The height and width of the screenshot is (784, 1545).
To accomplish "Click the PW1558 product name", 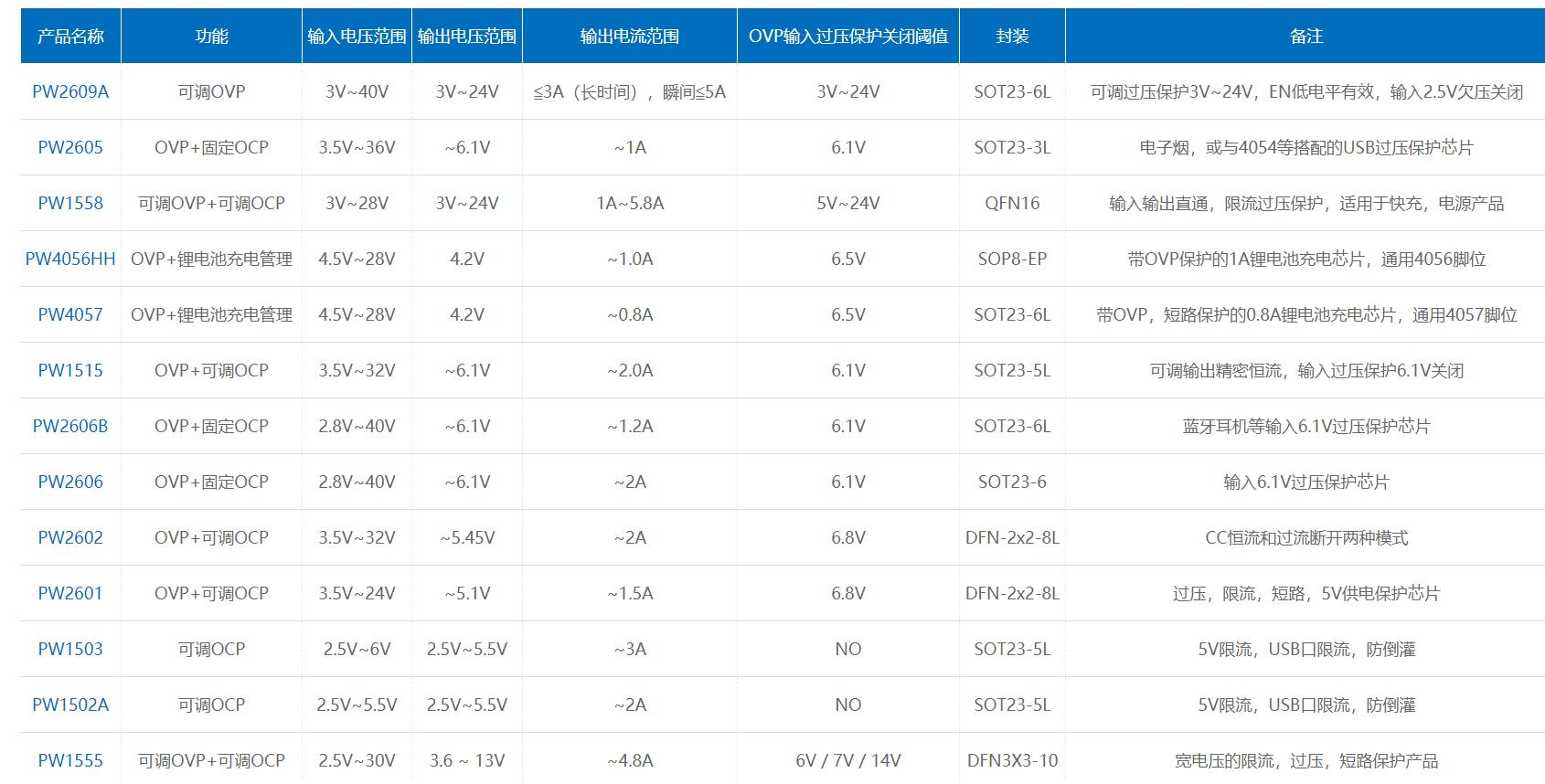I will pyautogui.click(x=70, y=203).
